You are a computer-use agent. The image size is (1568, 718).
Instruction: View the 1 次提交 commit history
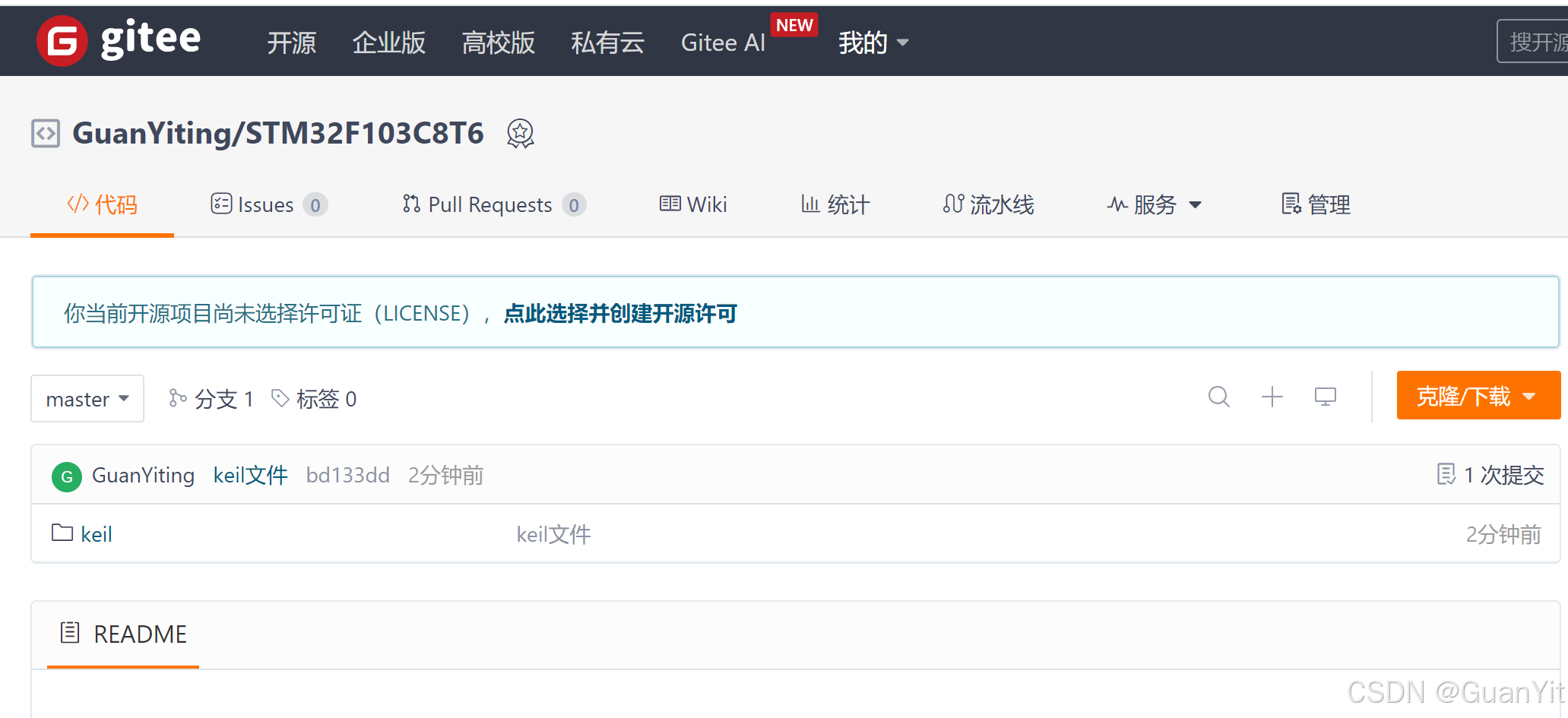[1490, 475]
